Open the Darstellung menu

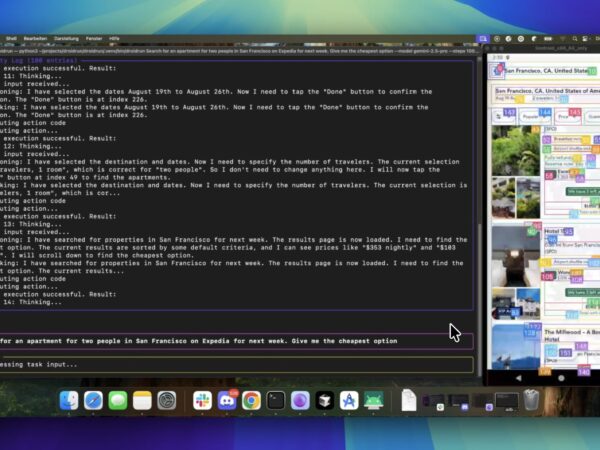66,39
